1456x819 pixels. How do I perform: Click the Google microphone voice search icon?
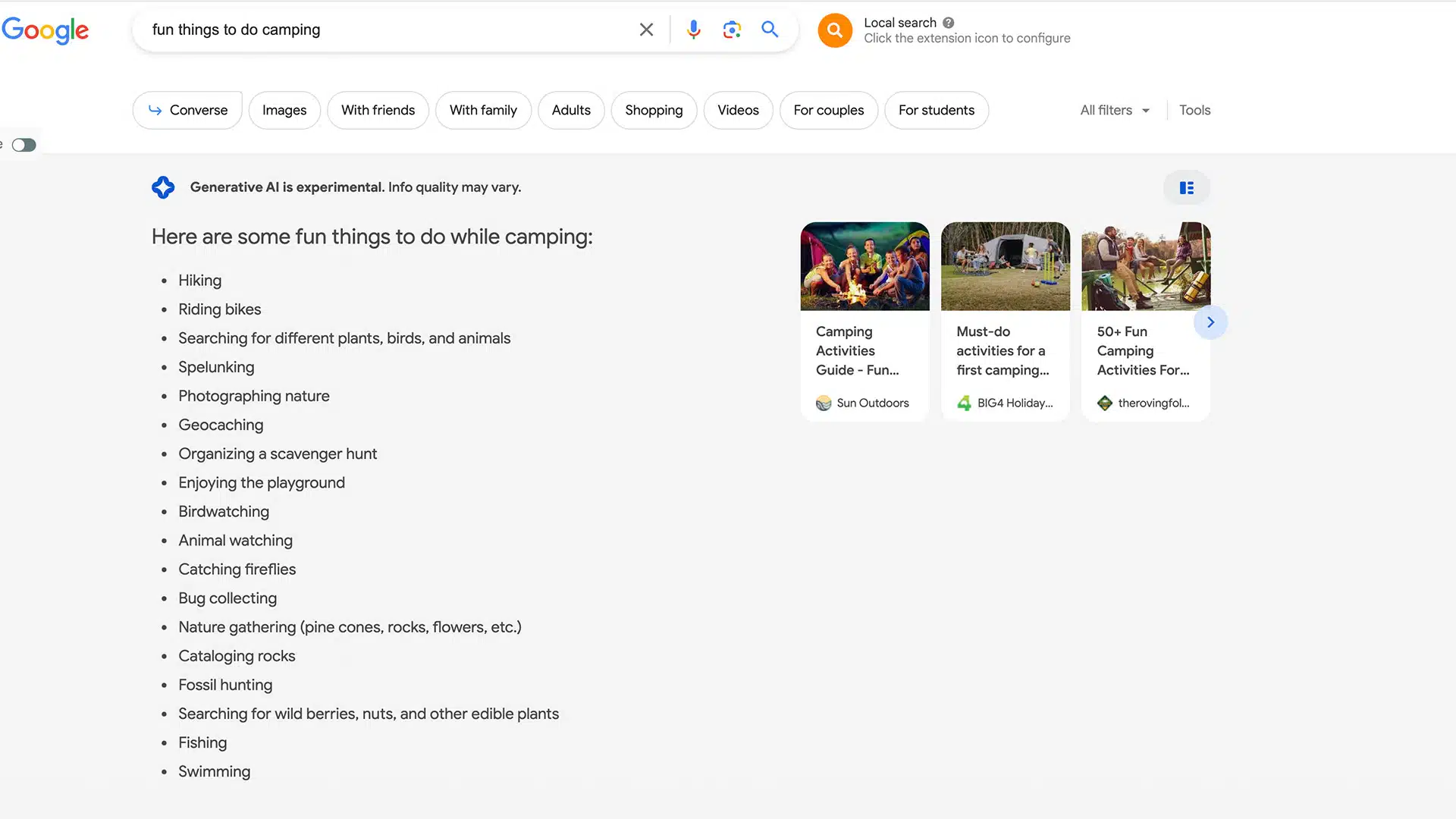coord(694,29)
